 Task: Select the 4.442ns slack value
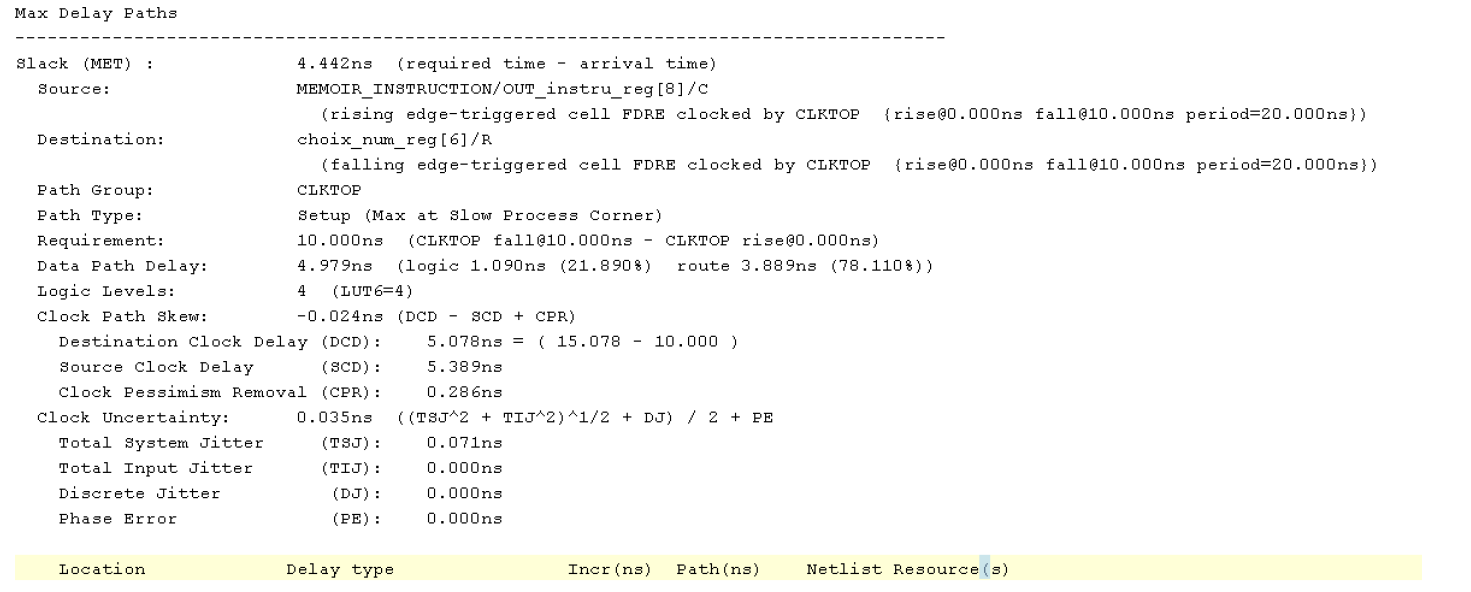coord(322,64)
